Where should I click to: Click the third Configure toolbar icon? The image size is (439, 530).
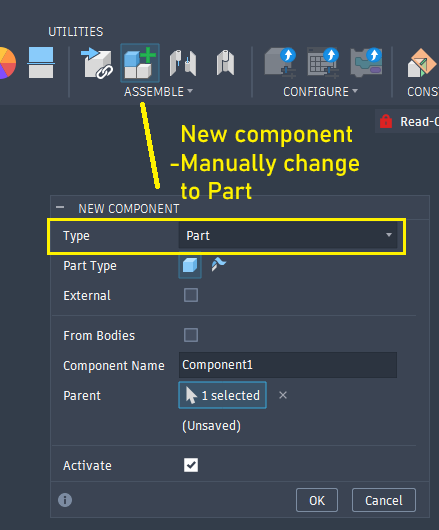point(366,63)
